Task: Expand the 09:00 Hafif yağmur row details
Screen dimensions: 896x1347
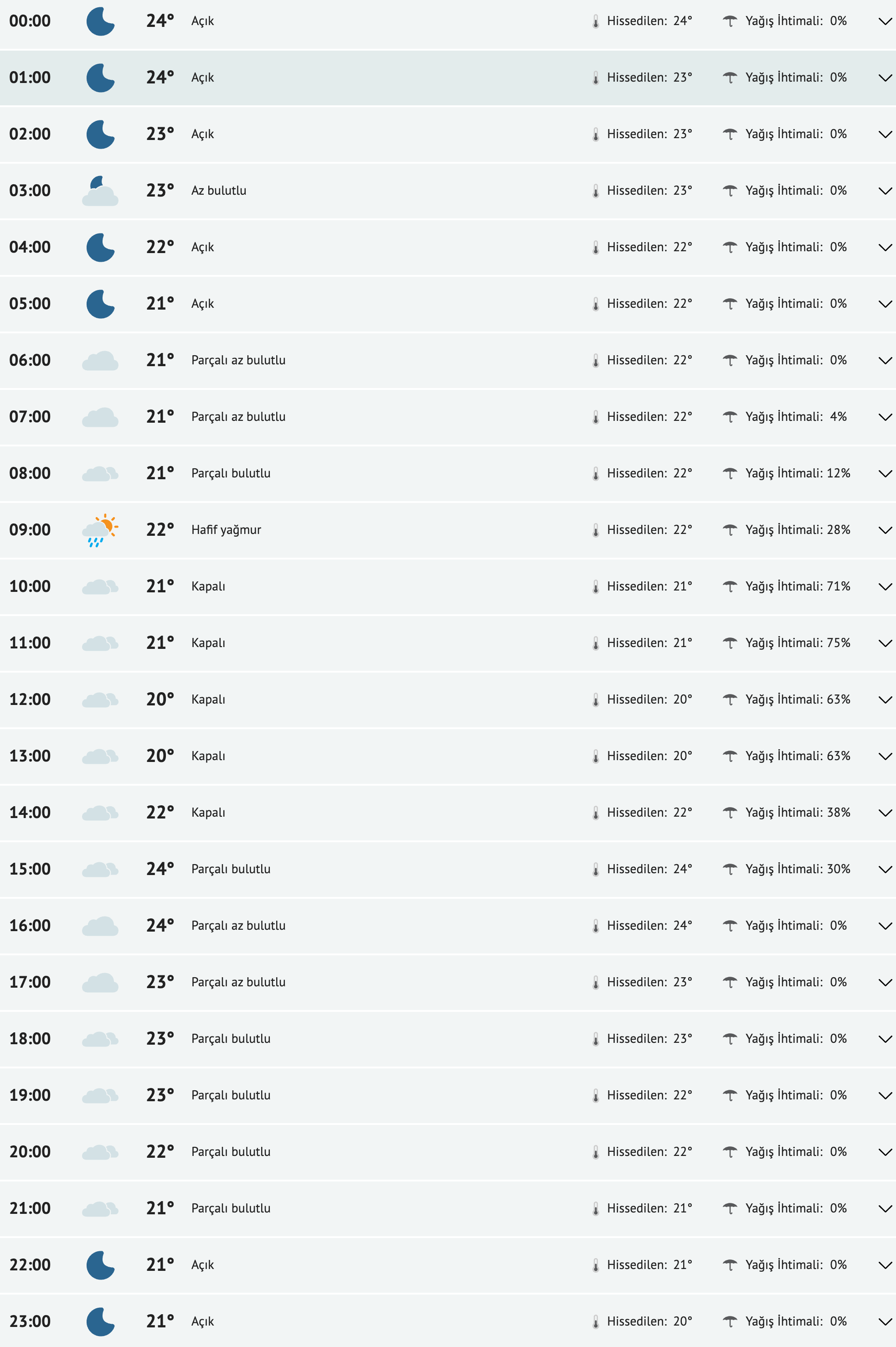Action: pos(885,530)
